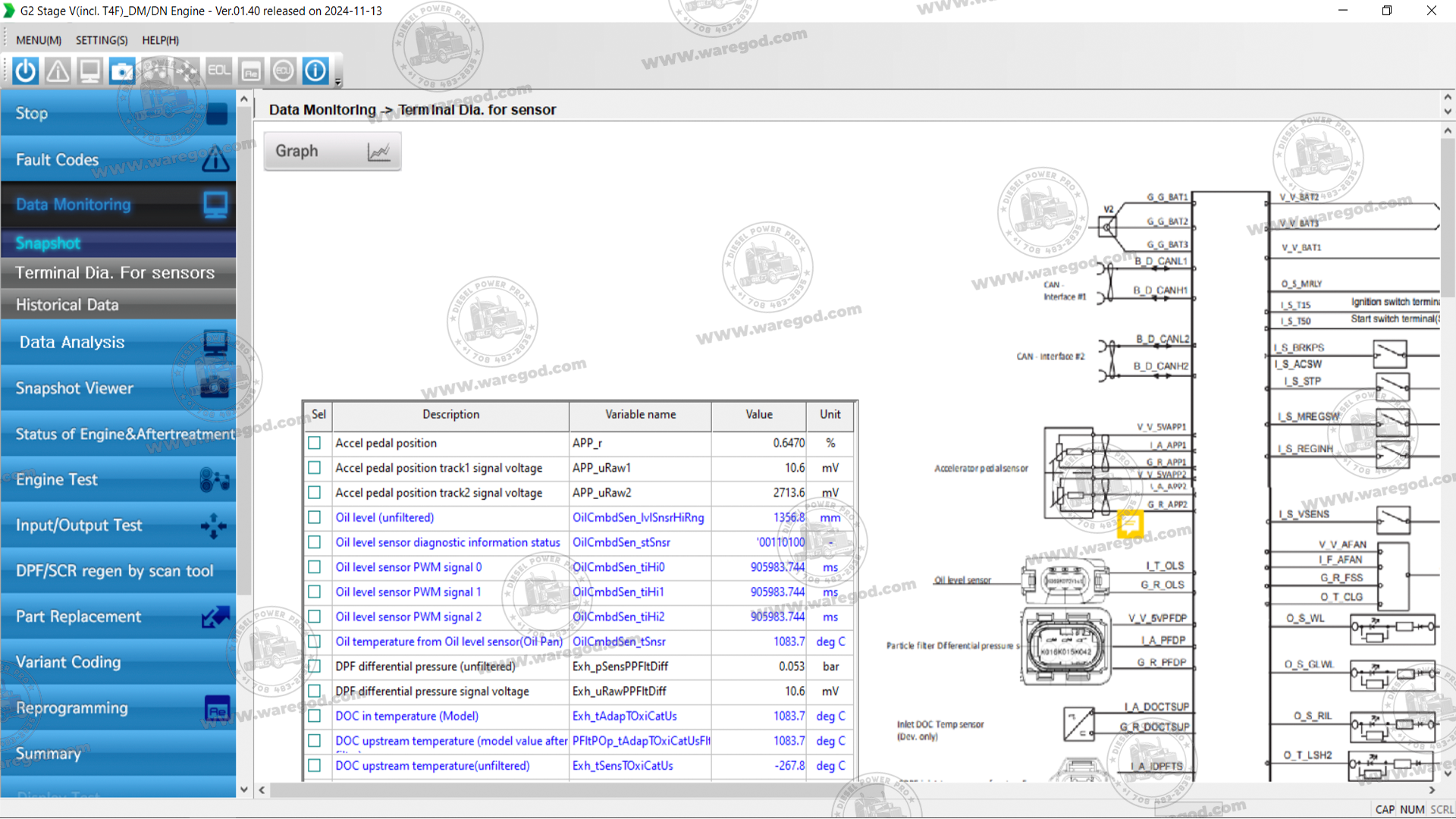
Task: Expand the toolbar overflow arrow
Action: (x=338, y=82)
